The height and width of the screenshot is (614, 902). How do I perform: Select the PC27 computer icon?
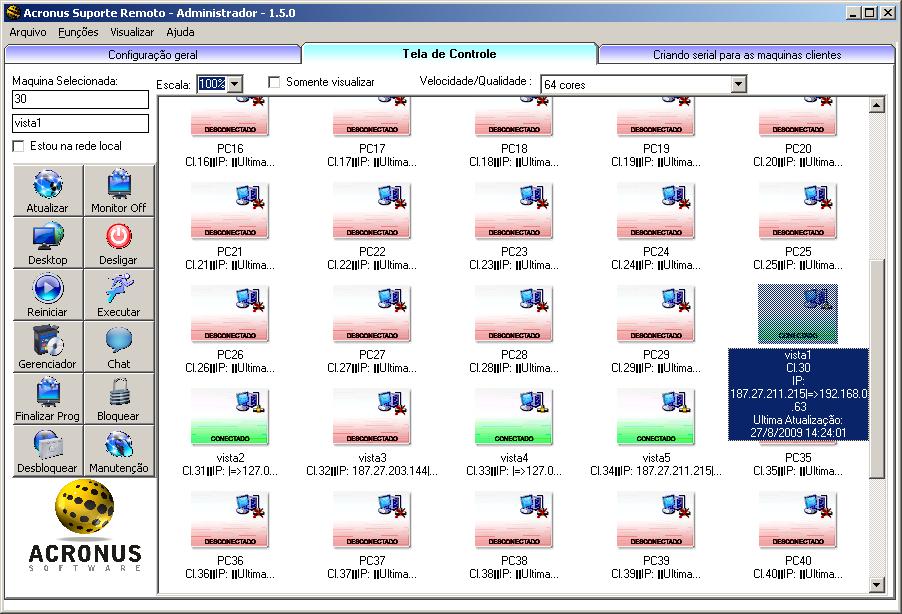coord(372,314)
